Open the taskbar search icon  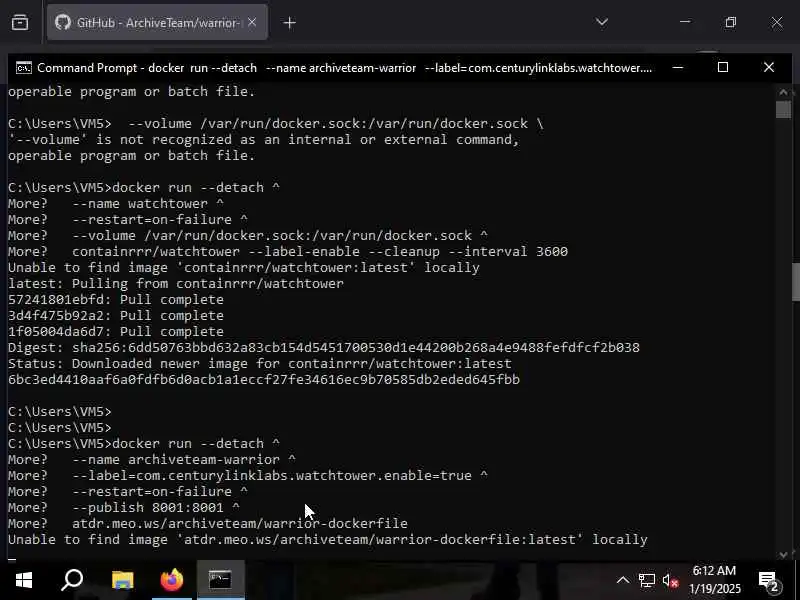72,580
